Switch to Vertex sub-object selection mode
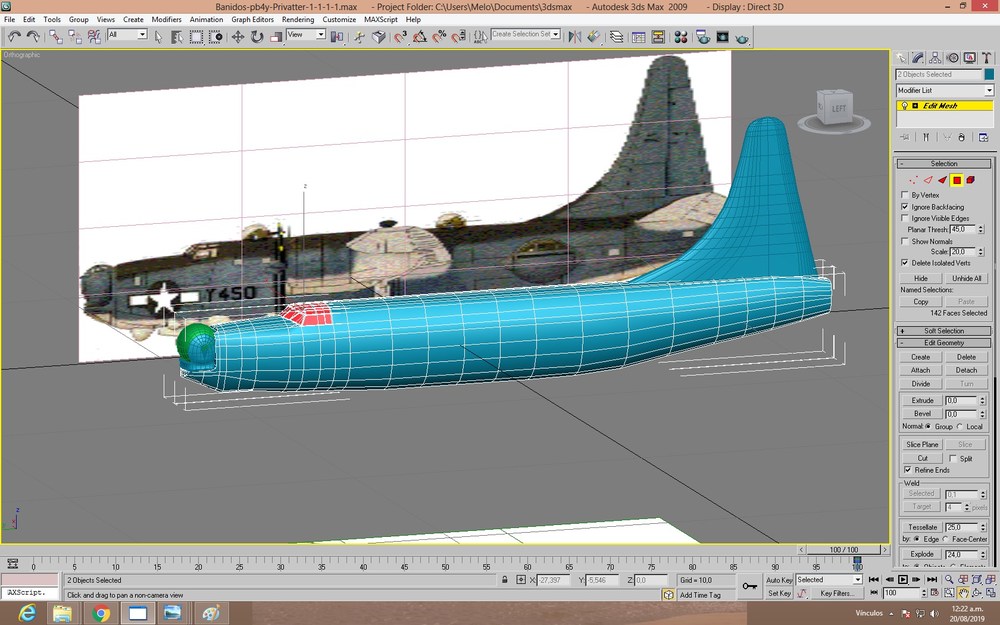This screenshot has width=1000, height=625. coord(913,180)
